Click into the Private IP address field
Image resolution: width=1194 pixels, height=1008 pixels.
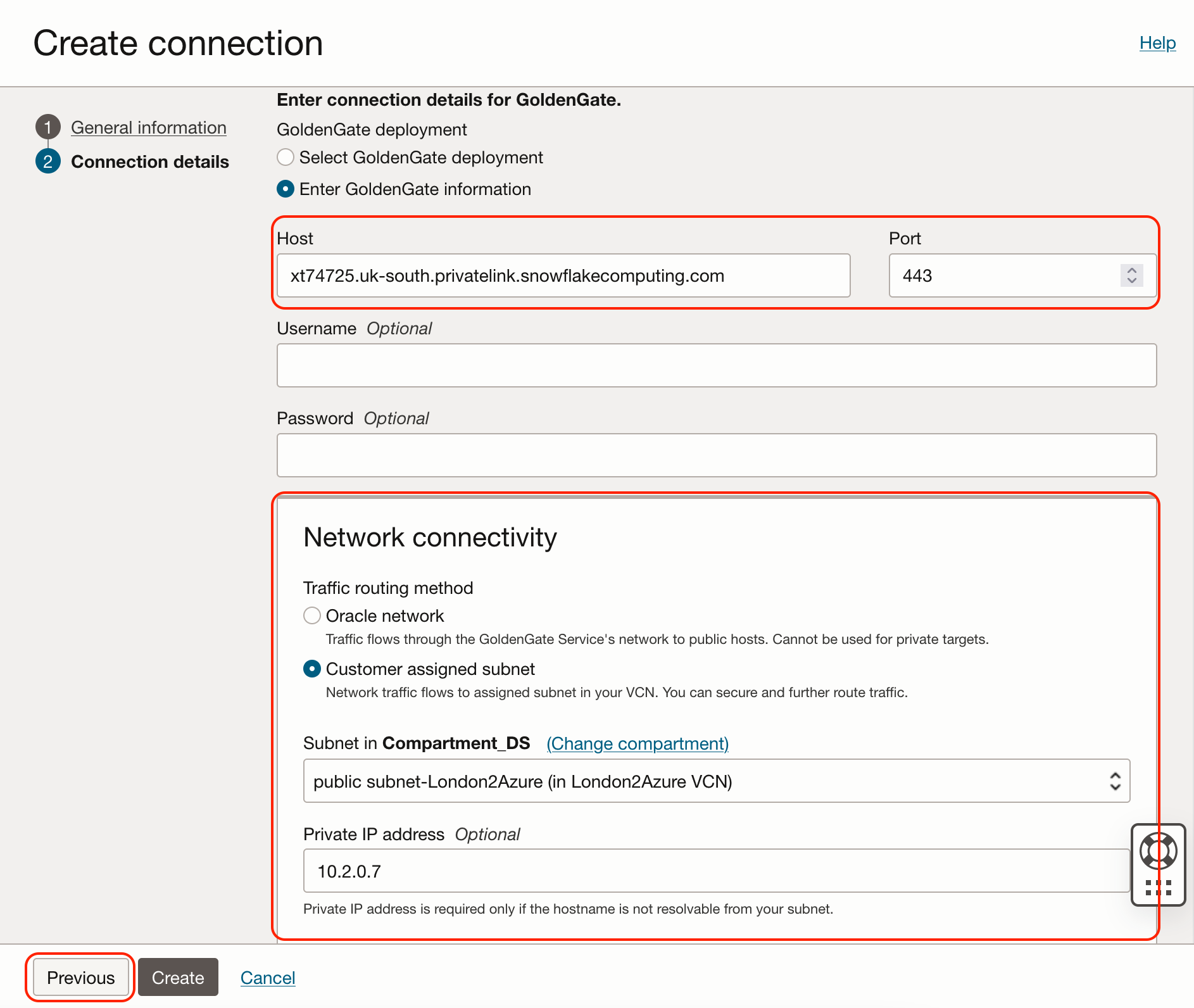point(715,871)
